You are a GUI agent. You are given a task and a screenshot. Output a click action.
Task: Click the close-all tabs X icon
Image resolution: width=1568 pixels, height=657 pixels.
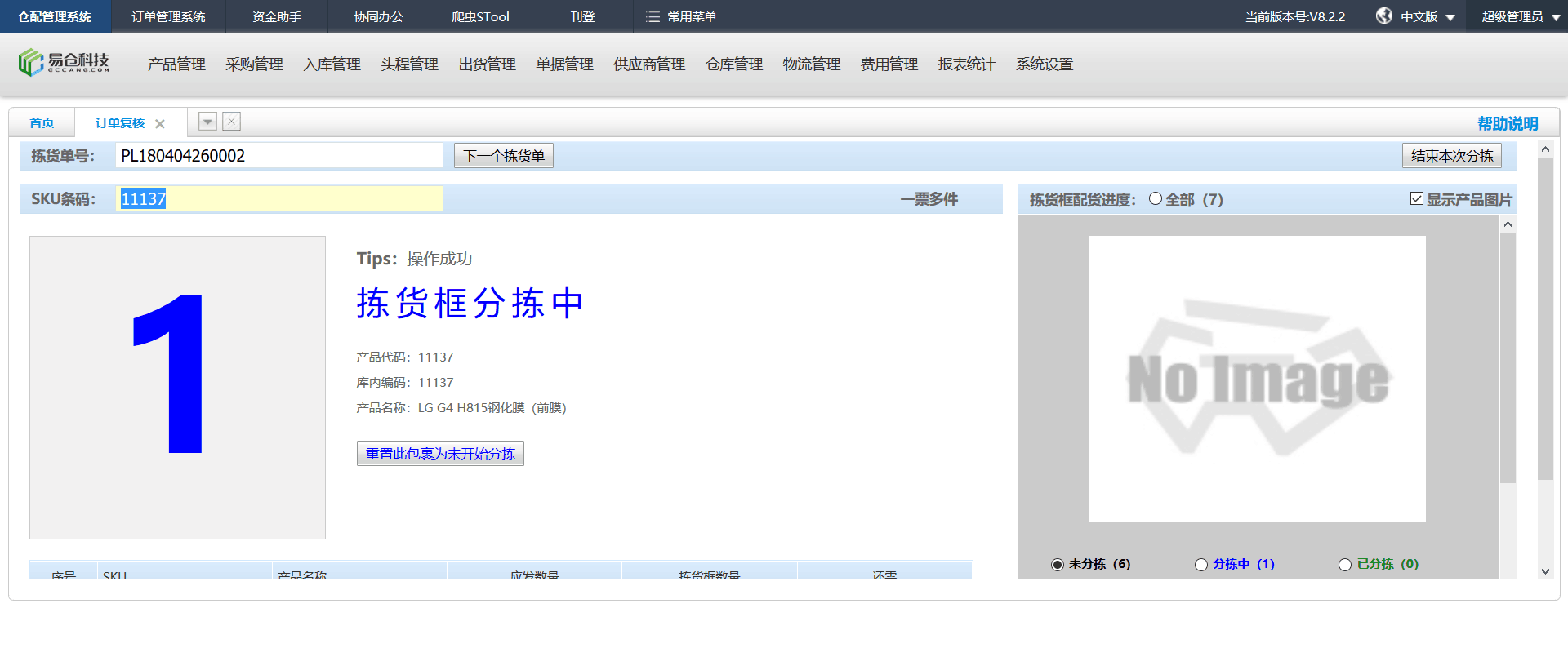tap(232, 122)
